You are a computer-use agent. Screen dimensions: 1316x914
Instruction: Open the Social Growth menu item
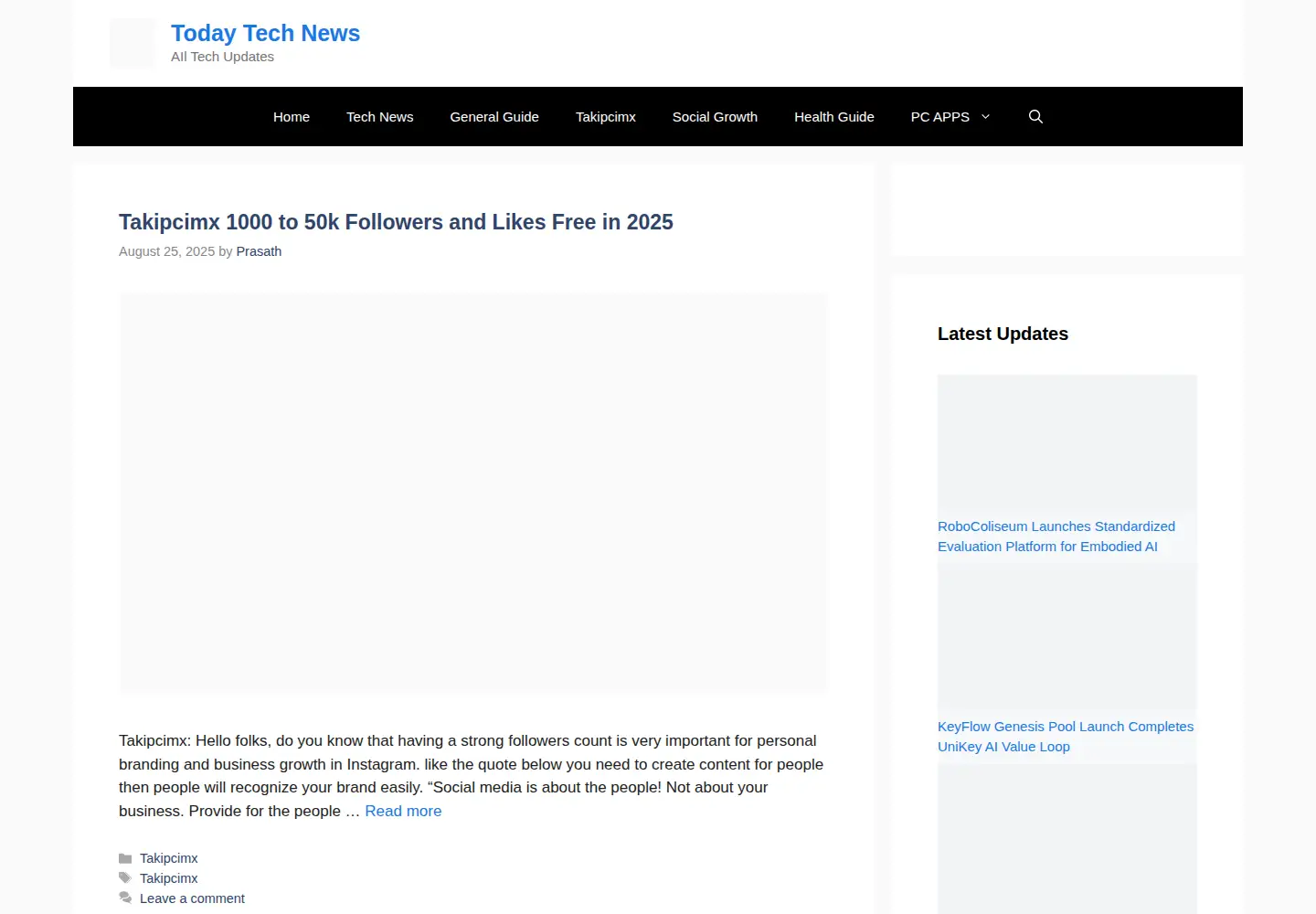click(x=715, y=116)
